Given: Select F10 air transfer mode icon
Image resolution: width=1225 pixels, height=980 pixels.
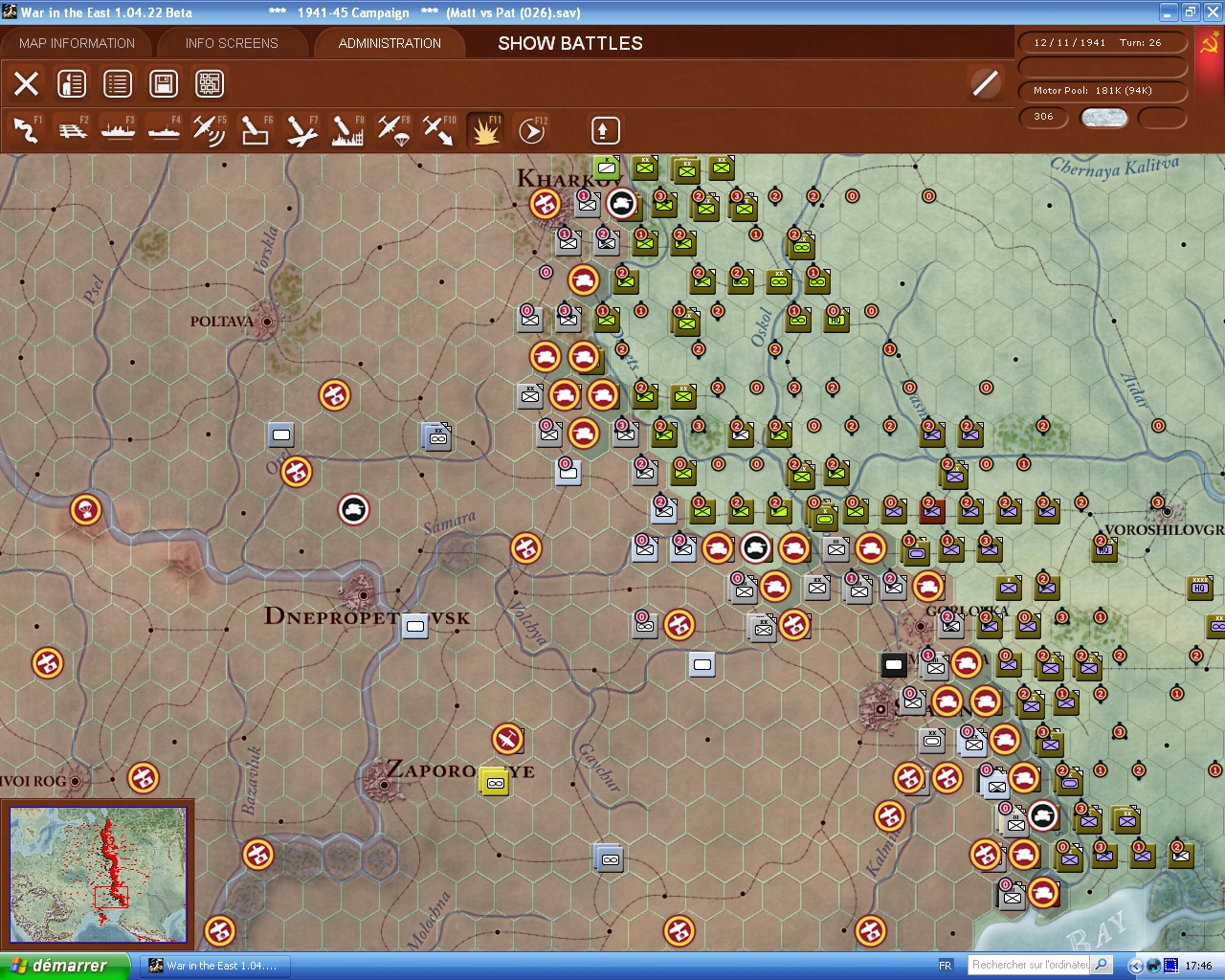Looking at the screenshot, I should click(x=439, y=130).
